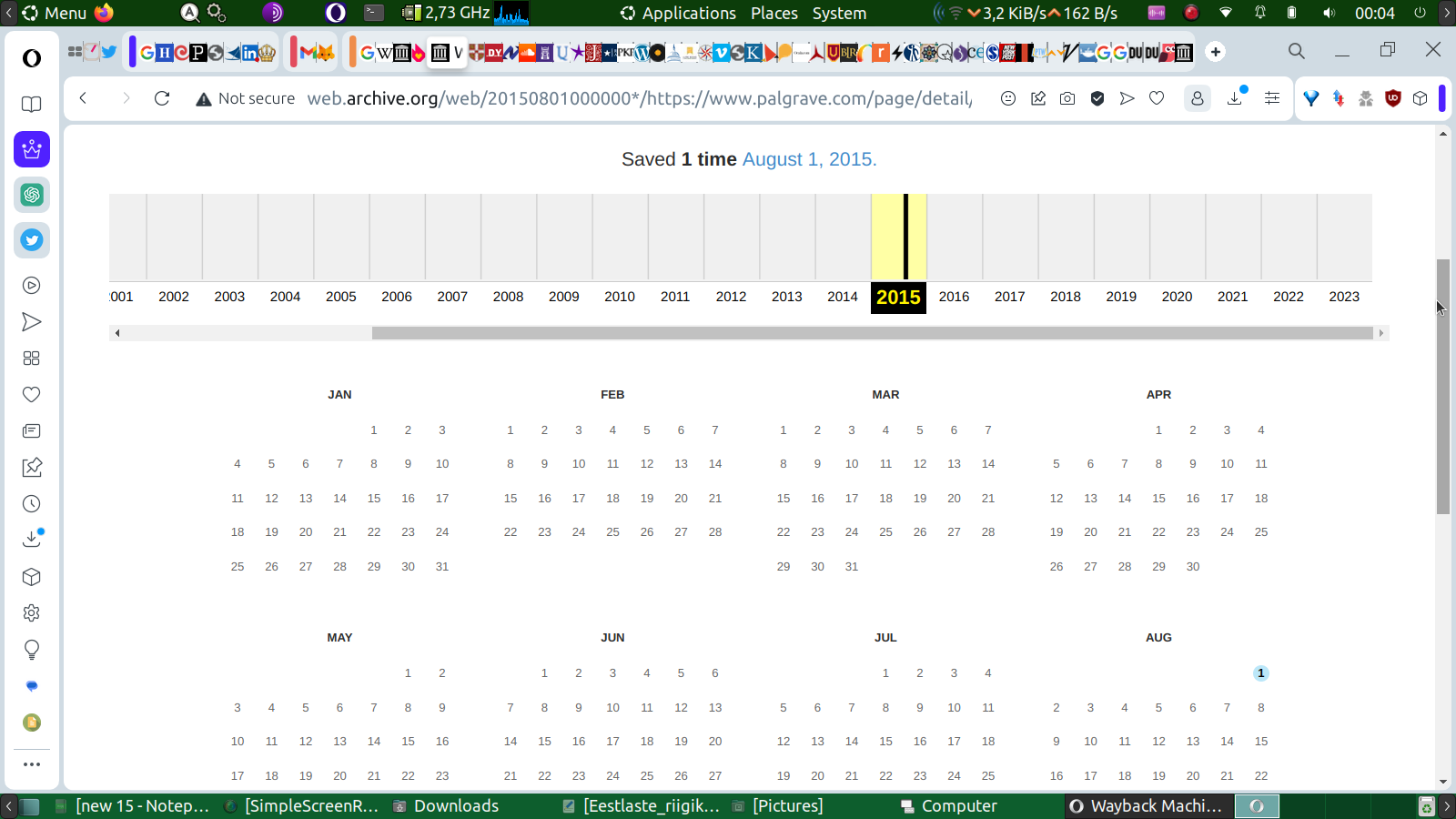The width and height of the screenshot is (1456, 819).
Task: Switch to the new 15 Notepad taskbar window
Action: (132, 806)
